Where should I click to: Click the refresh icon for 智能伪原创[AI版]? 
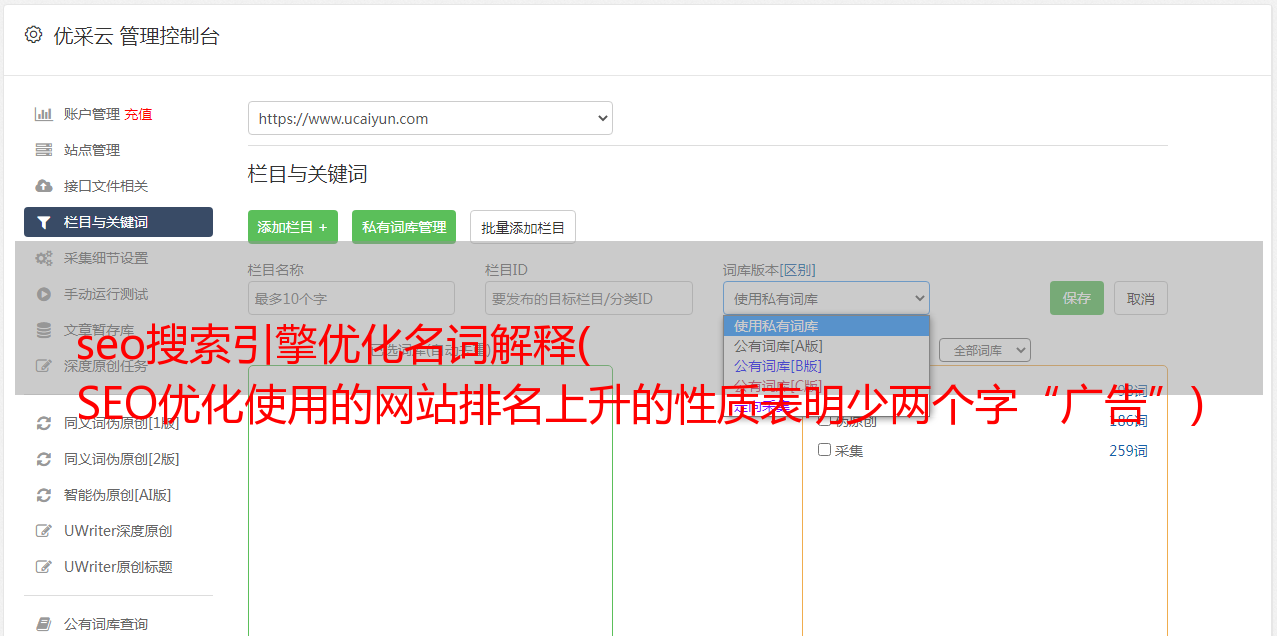coord(44,495)
